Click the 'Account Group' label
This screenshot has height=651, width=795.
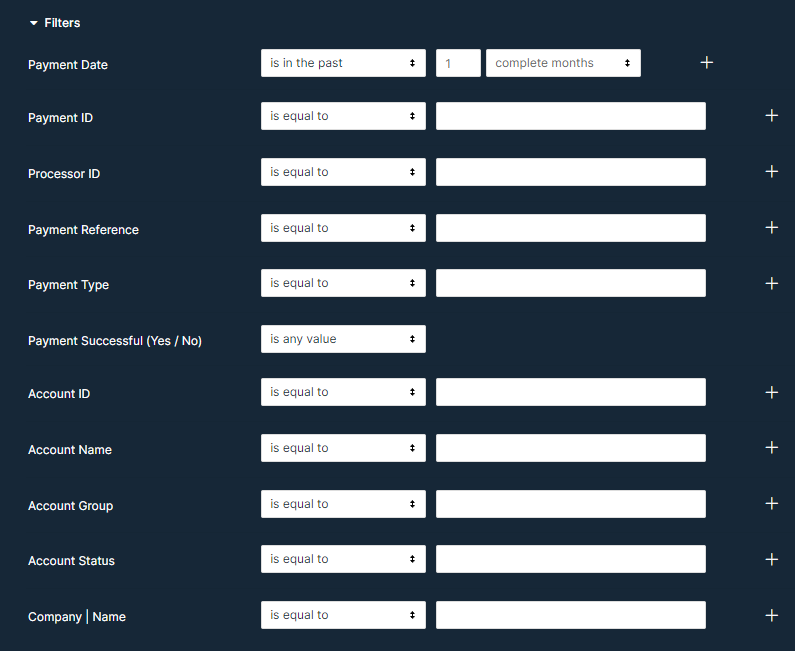pyautogui.click(x=70, y=505)
